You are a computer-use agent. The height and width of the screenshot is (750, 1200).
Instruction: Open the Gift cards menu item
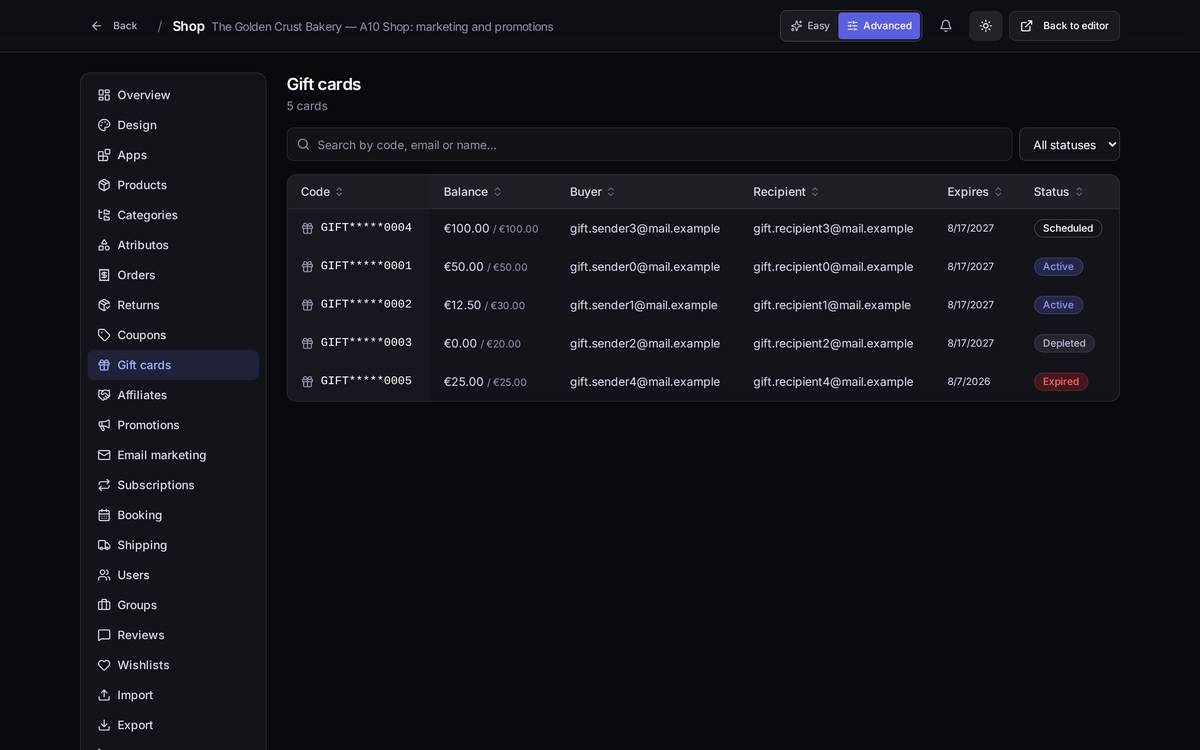pyautogui.click(x=173, y=365)
